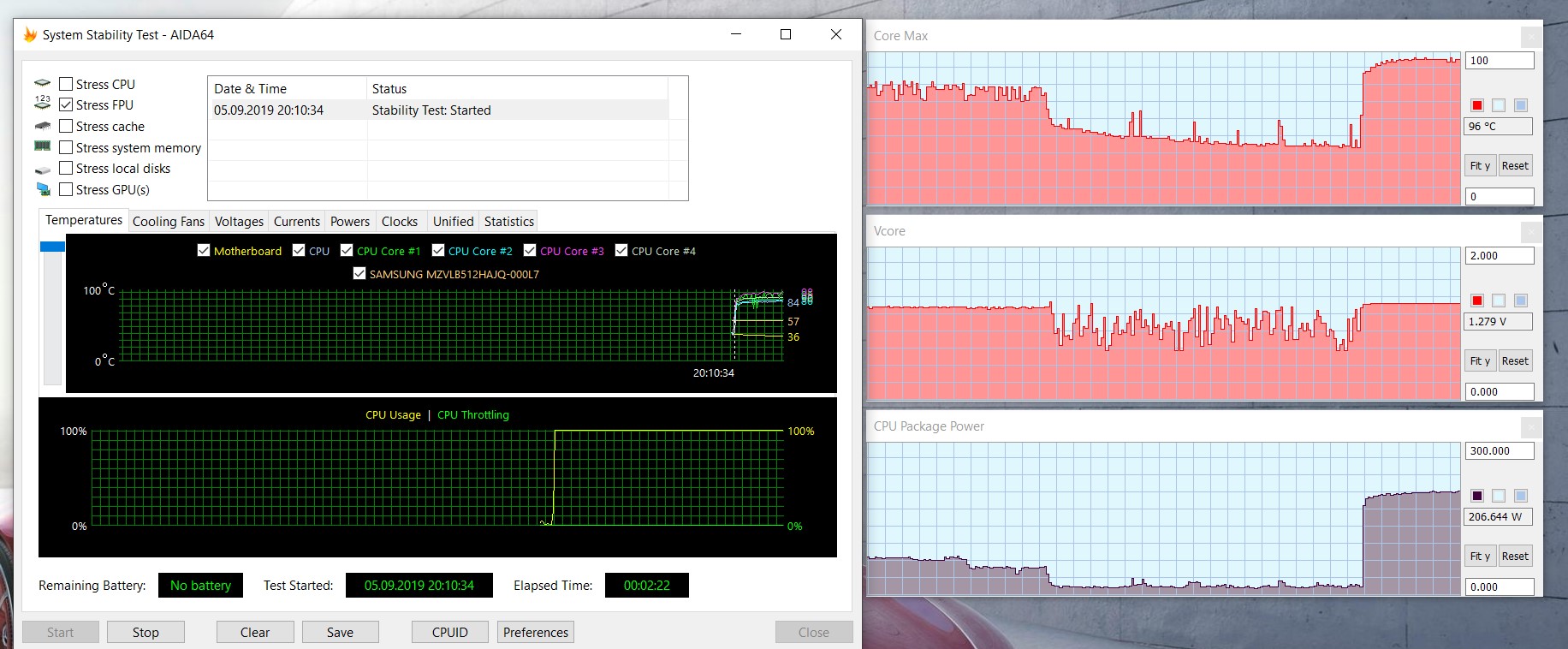Hide the SAMSUNG MZVLB512HAJQ-000L7 temperature line
Image resolution: width=1568 pixels, height=649 pixels.
pos(359,273)
